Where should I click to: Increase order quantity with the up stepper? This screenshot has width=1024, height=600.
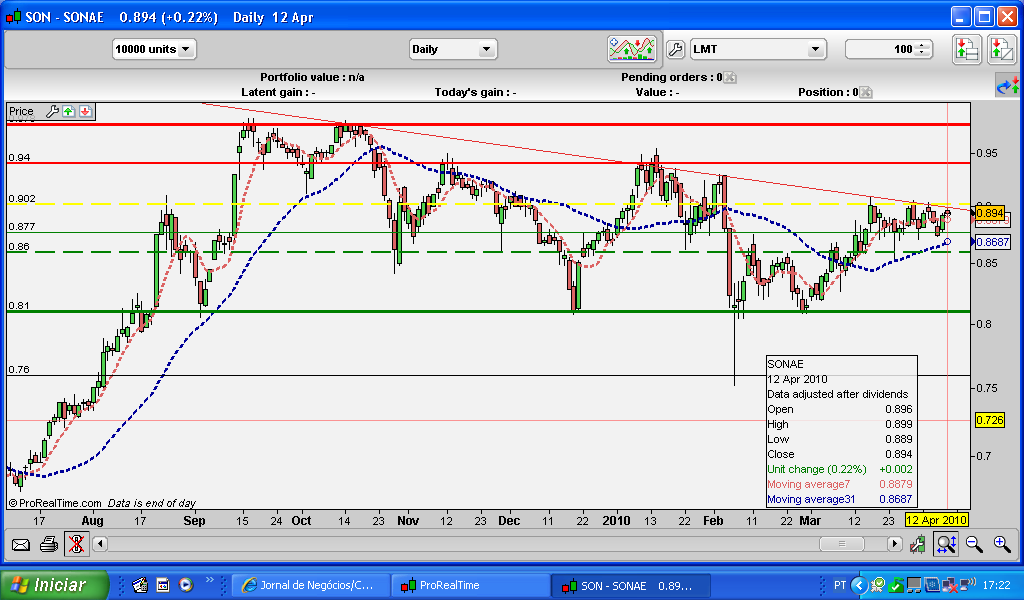tap(922, 45)
